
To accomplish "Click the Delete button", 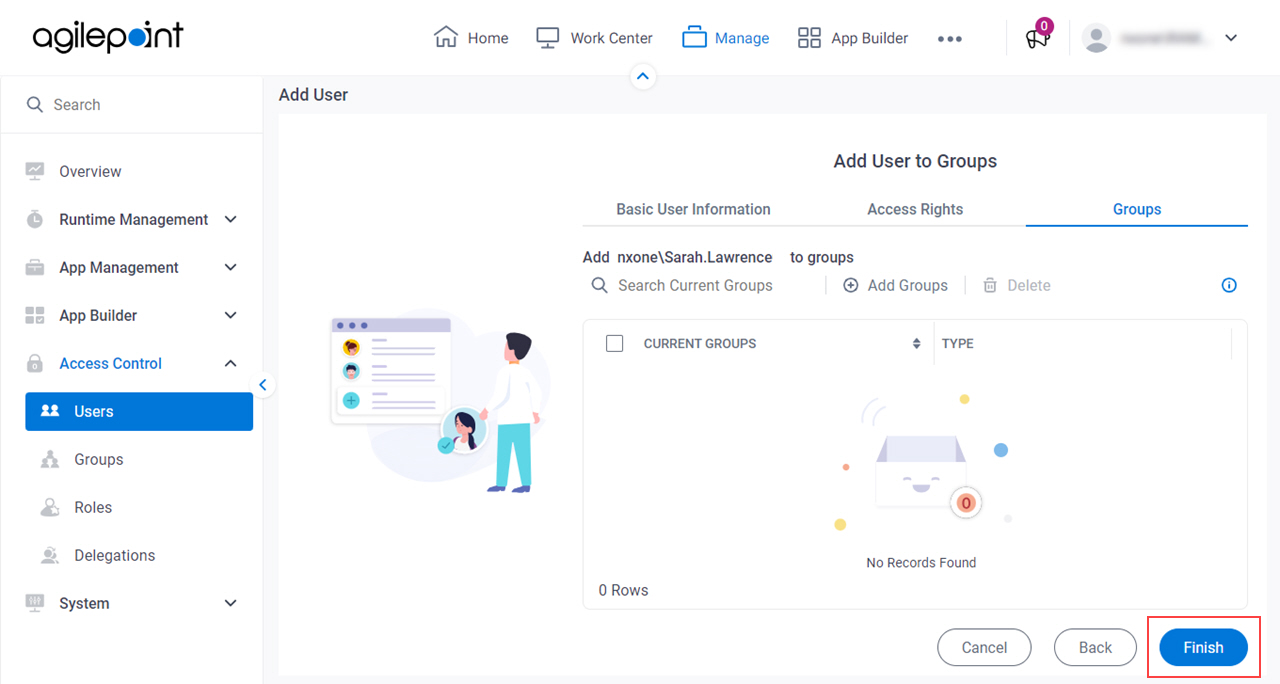I will 1017,285.
